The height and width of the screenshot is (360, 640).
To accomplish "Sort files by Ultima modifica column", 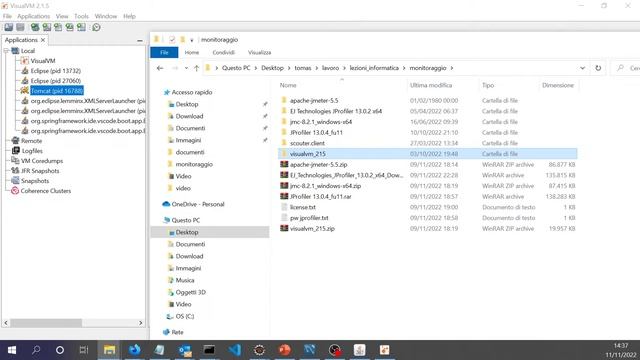I will [x=431, y=85].
